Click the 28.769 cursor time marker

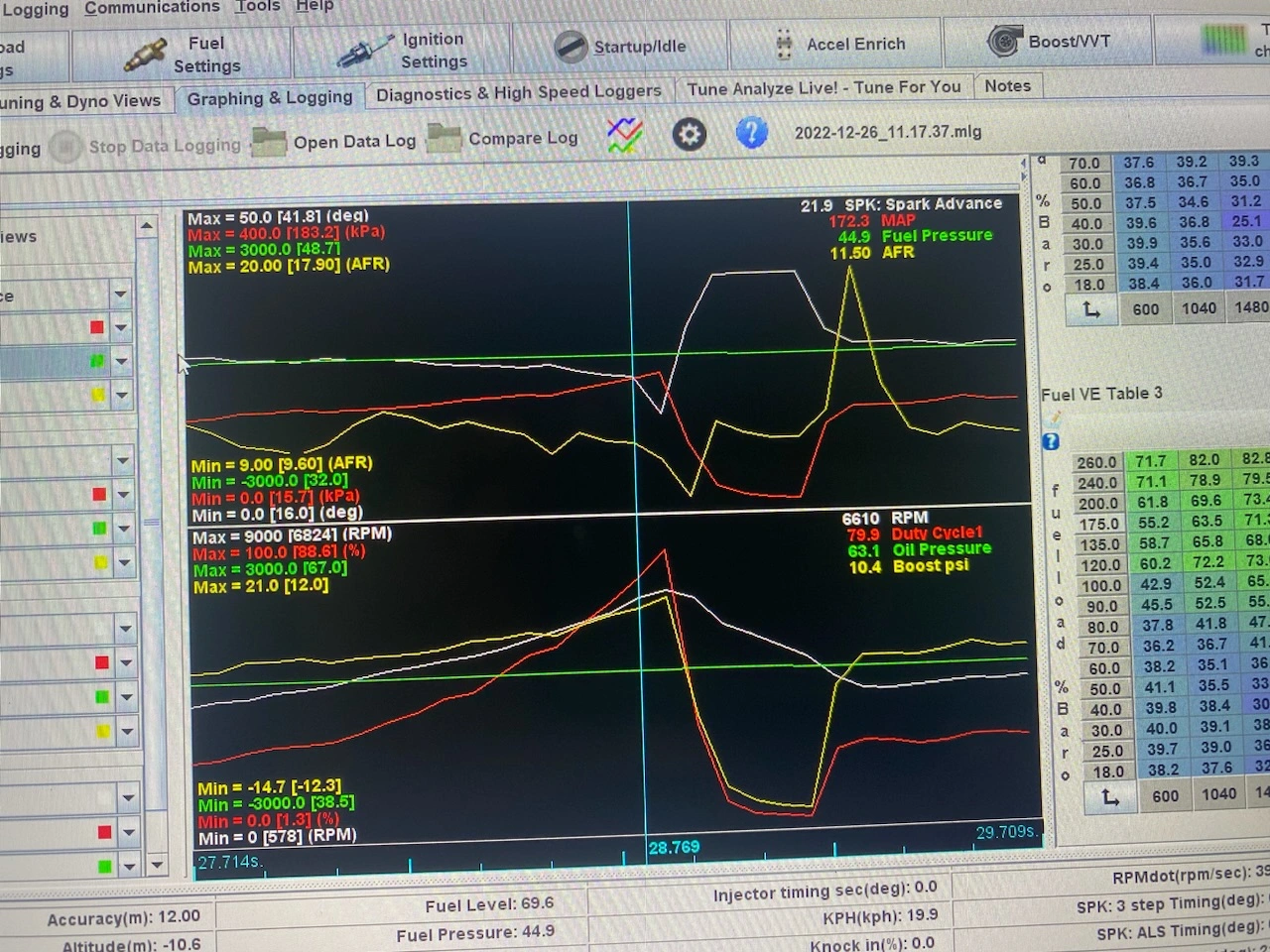click(x=674, y=848)
